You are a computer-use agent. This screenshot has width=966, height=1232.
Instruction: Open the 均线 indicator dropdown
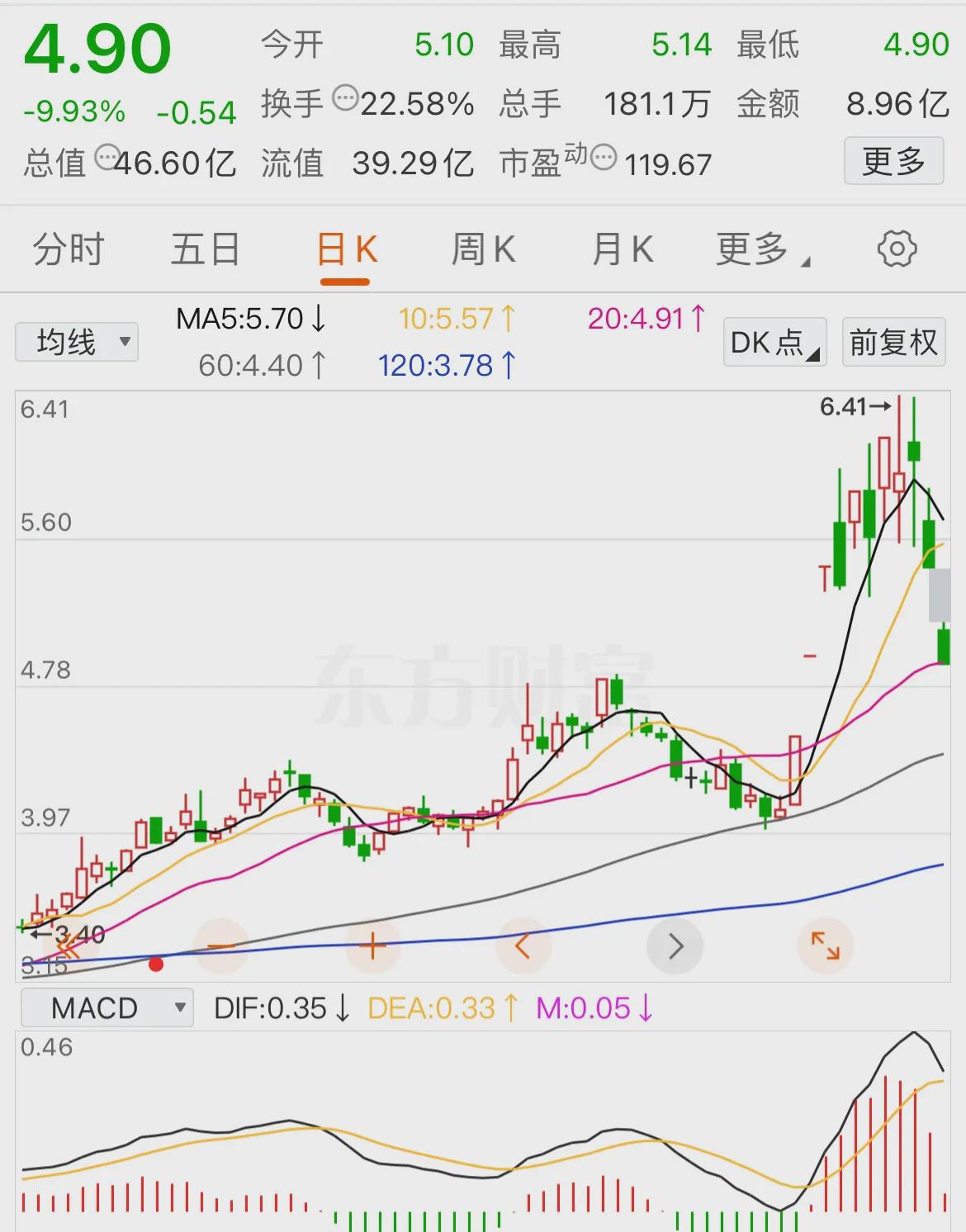[77, 342]
